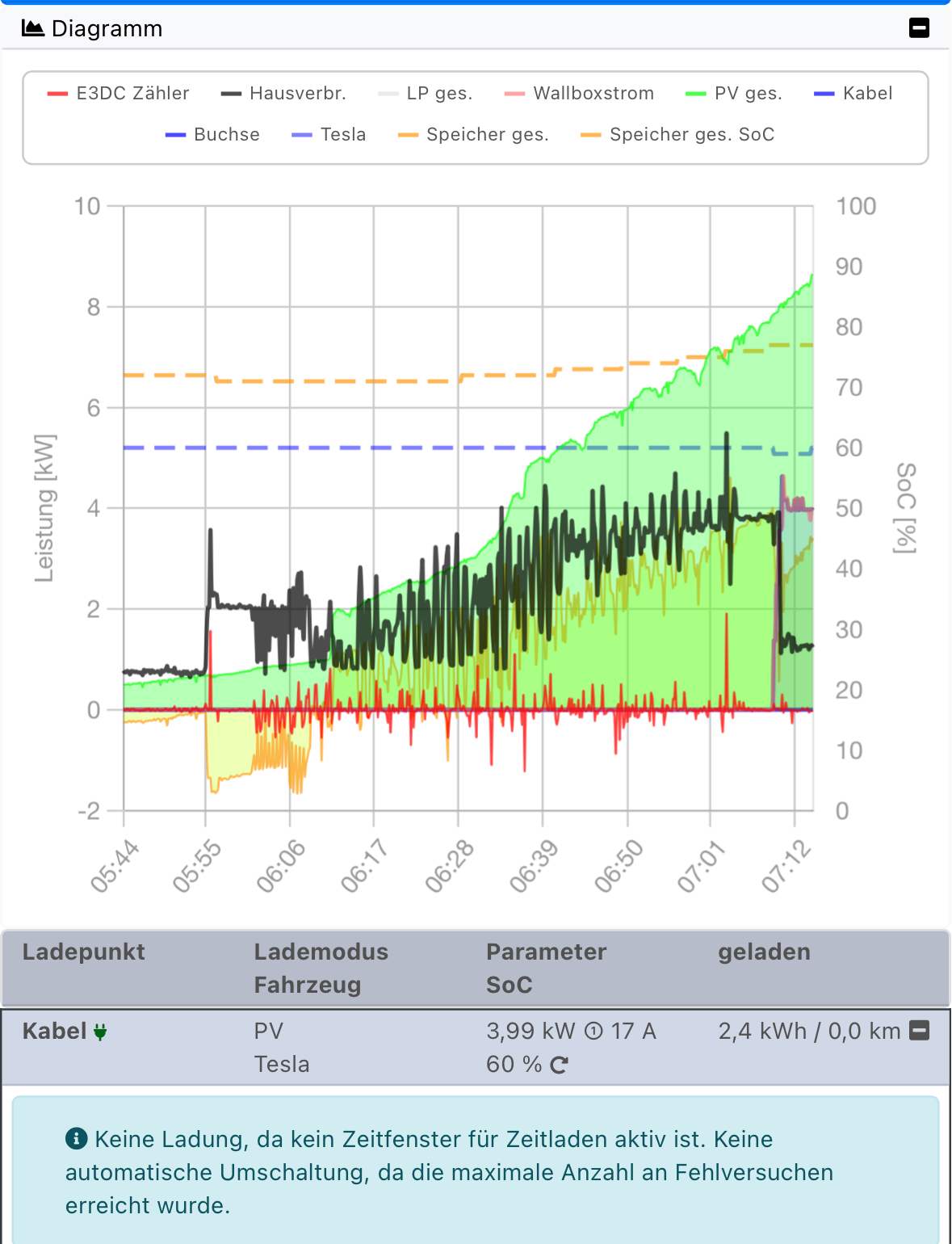Click the Tesla vehicle name in Kabel row
The width and height of the screenshot is (952, 1244).
coord(282,1064)
